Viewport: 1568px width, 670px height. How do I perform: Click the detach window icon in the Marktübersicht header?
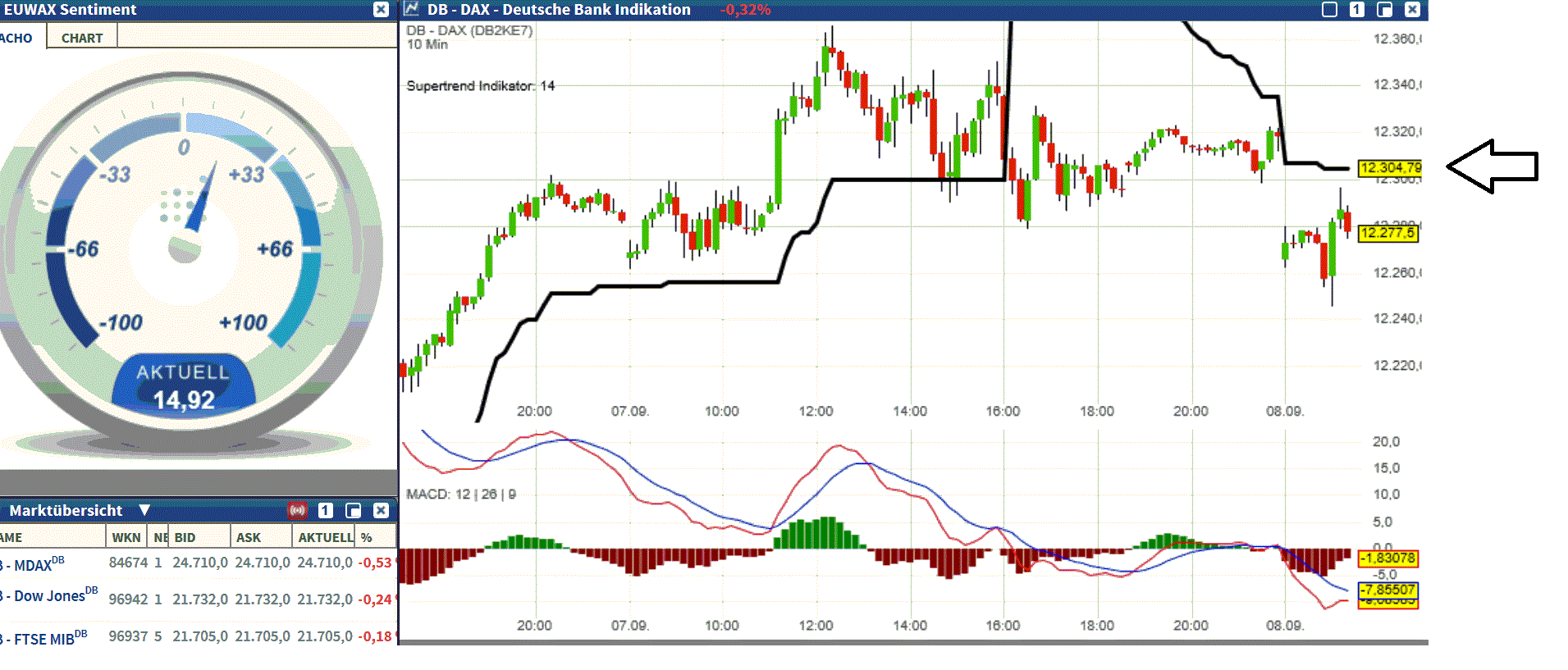click(x=354, y=510)
